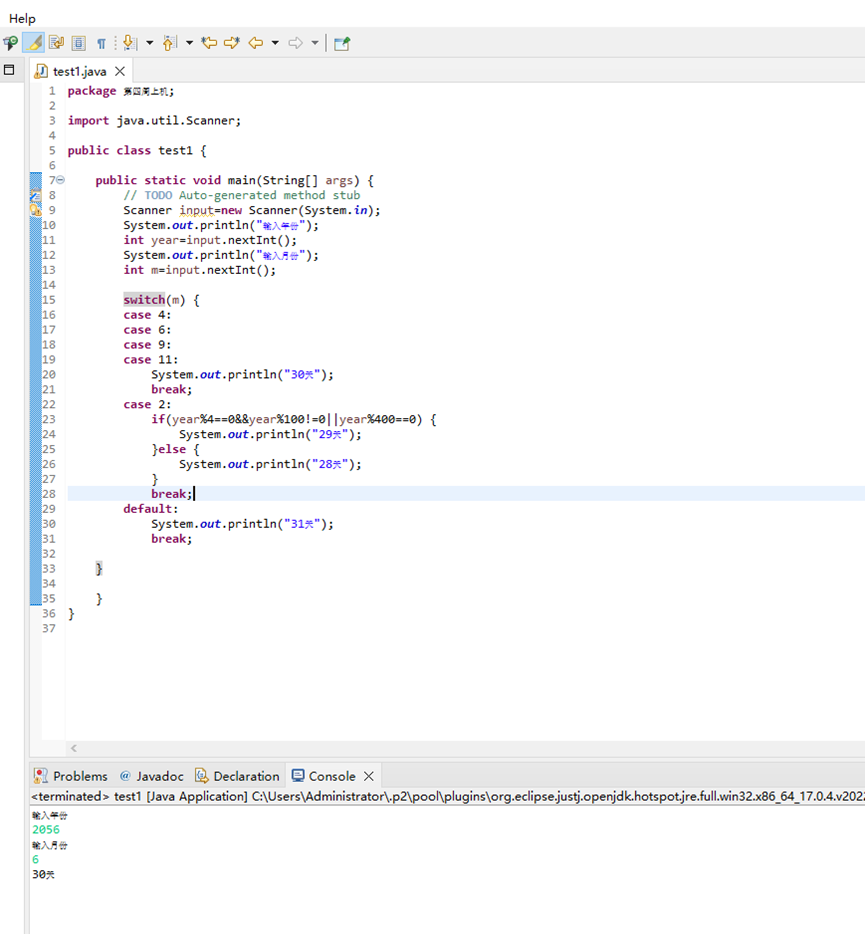Screen dimensions: 865x934
Task: Click line number 37 in the gutter
Action: 49,628
